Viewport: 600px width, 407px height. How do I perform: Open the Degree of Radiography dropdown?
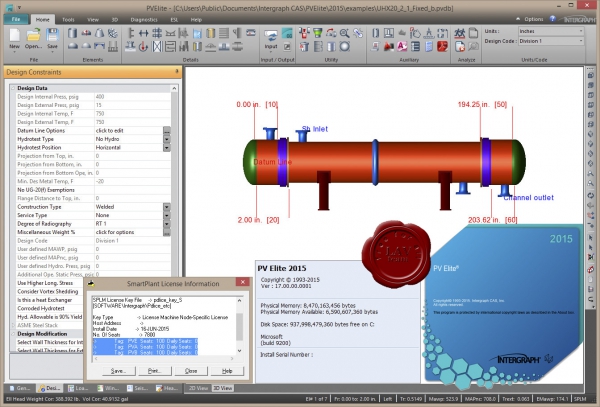tap(167, 223)
